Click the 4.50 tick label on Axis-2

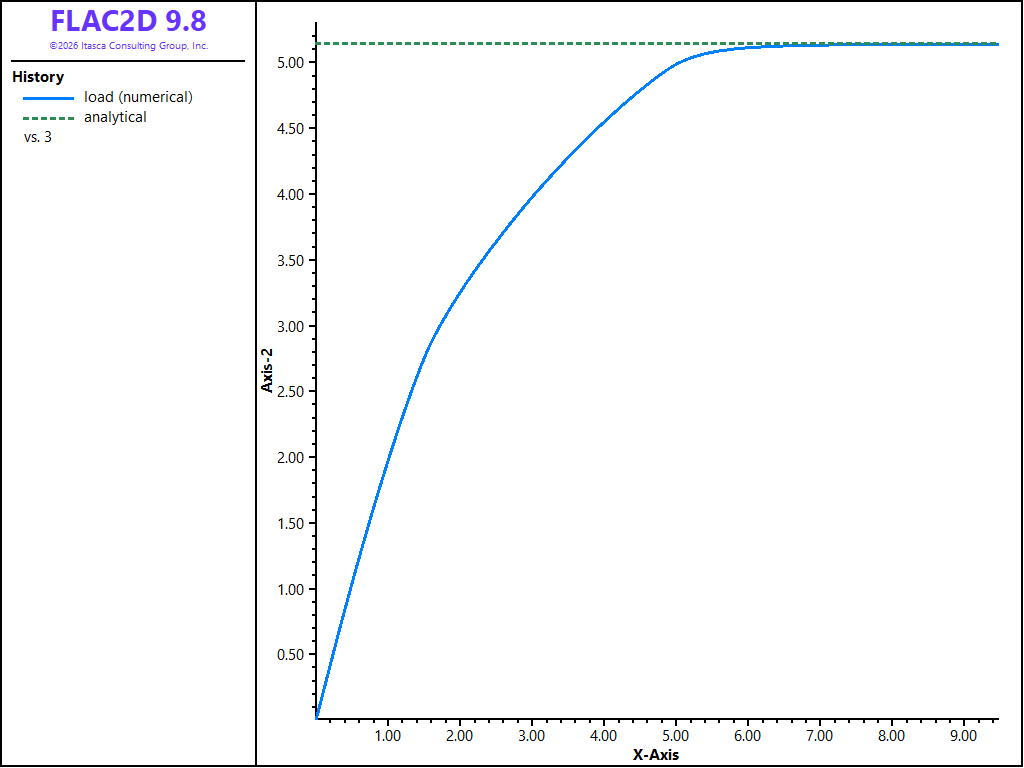pyautogui.click(x=292, y=129)
